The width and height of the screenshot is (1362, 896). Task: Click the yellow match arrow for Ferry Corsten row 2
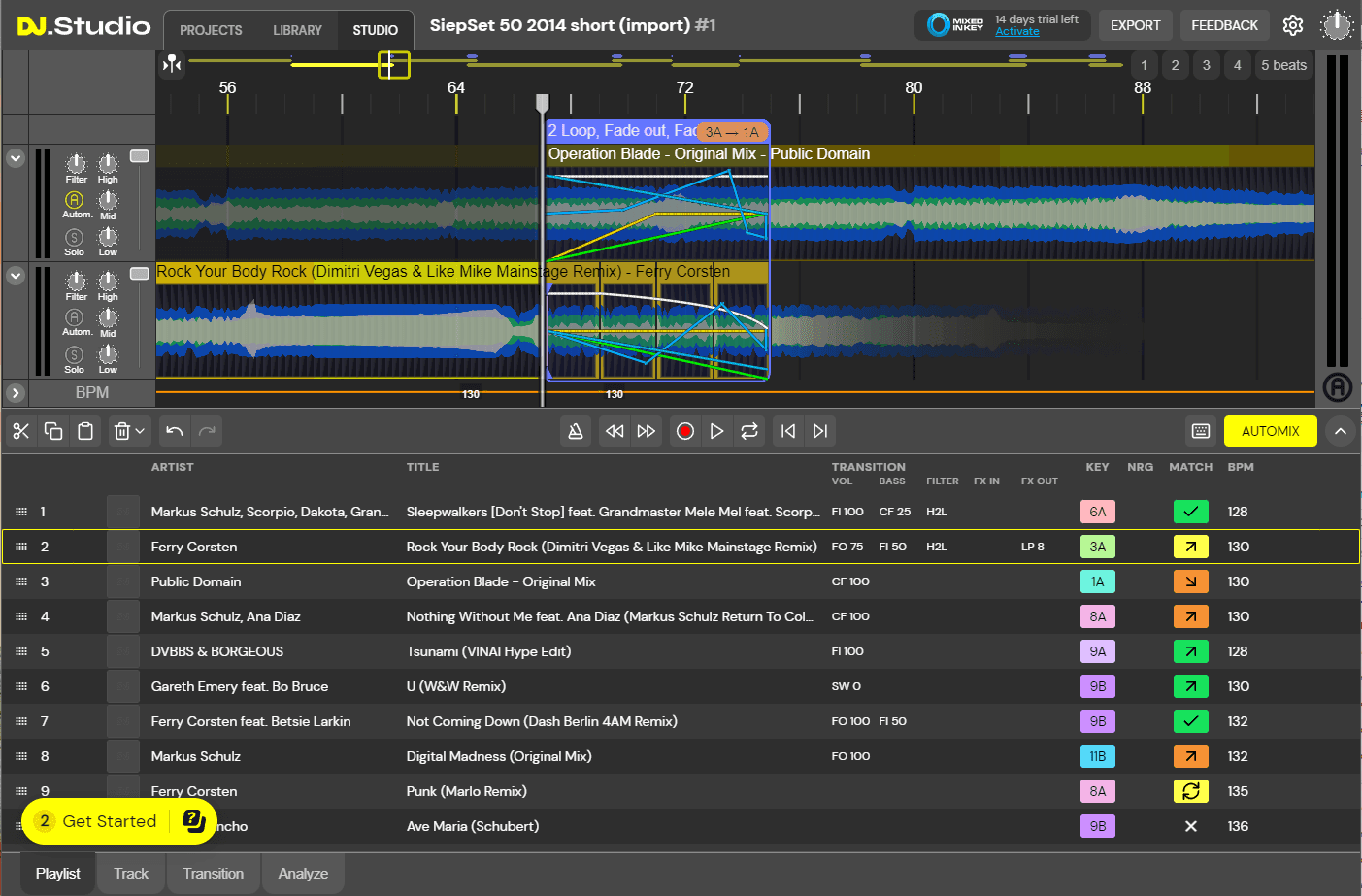(x=1191, y=547)
